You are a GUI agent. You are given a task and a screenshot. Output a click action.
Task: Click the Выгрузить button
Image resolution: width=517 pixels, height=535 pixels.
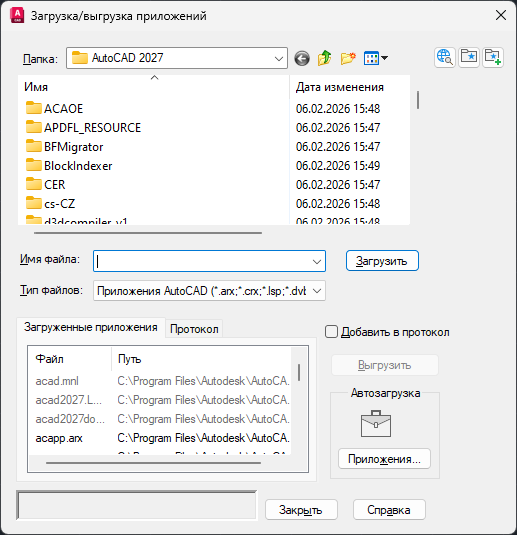tap(385, 365)
